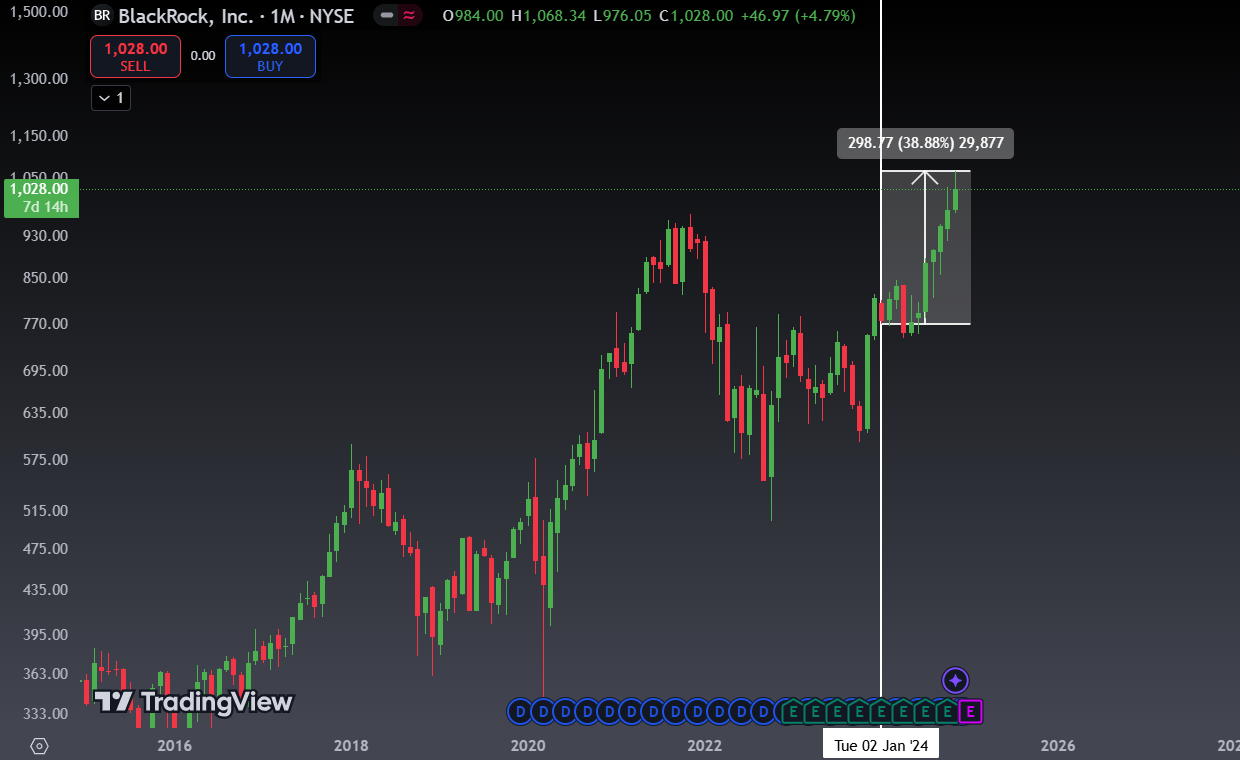Click the 2016 label on the time axis

coord(174,746)
